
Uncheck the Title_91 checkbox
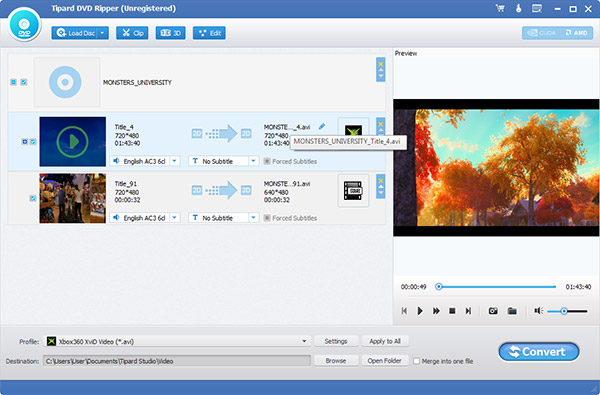click(x=33, y=198)
